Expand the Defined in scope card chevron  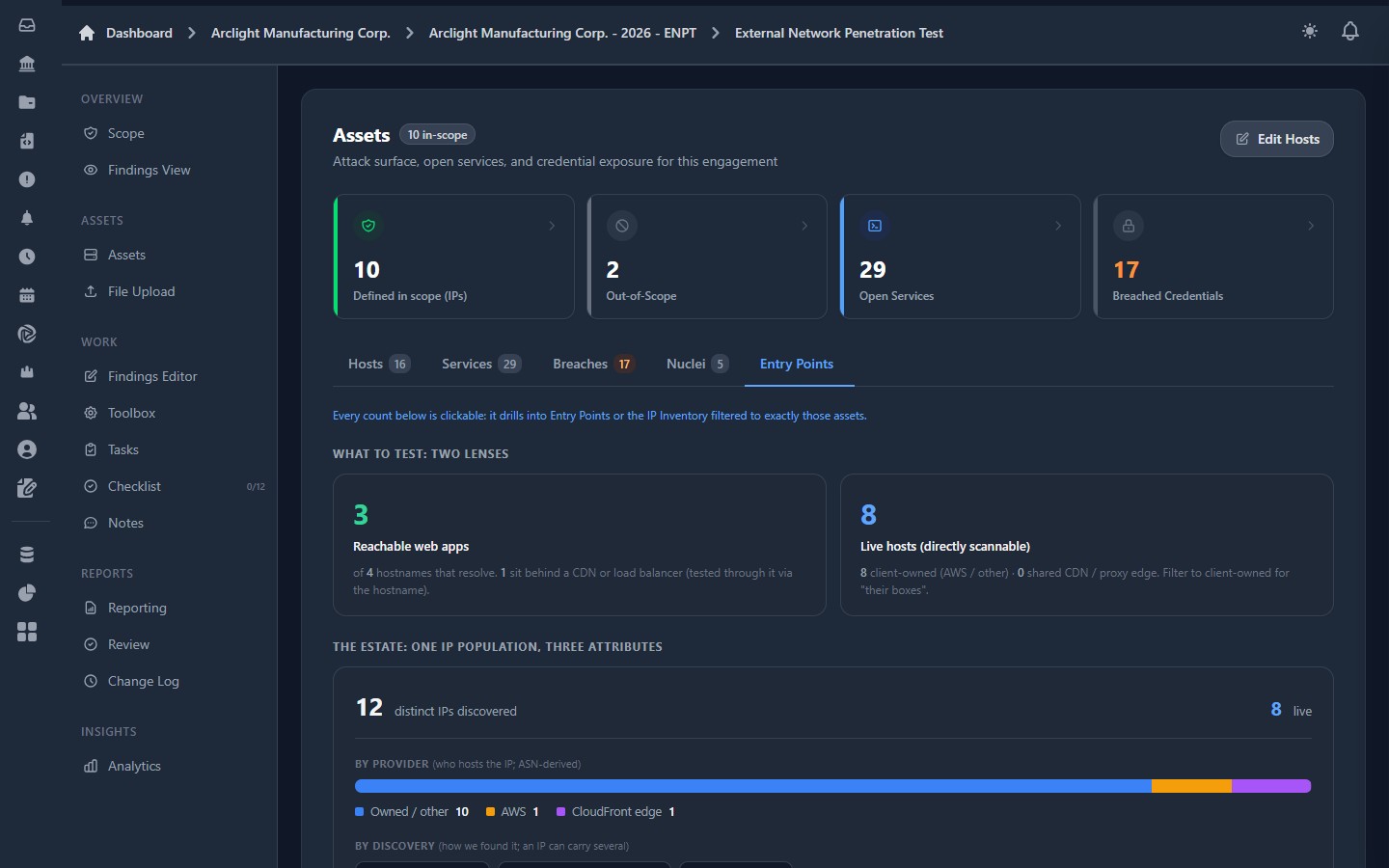click(552, 226)
